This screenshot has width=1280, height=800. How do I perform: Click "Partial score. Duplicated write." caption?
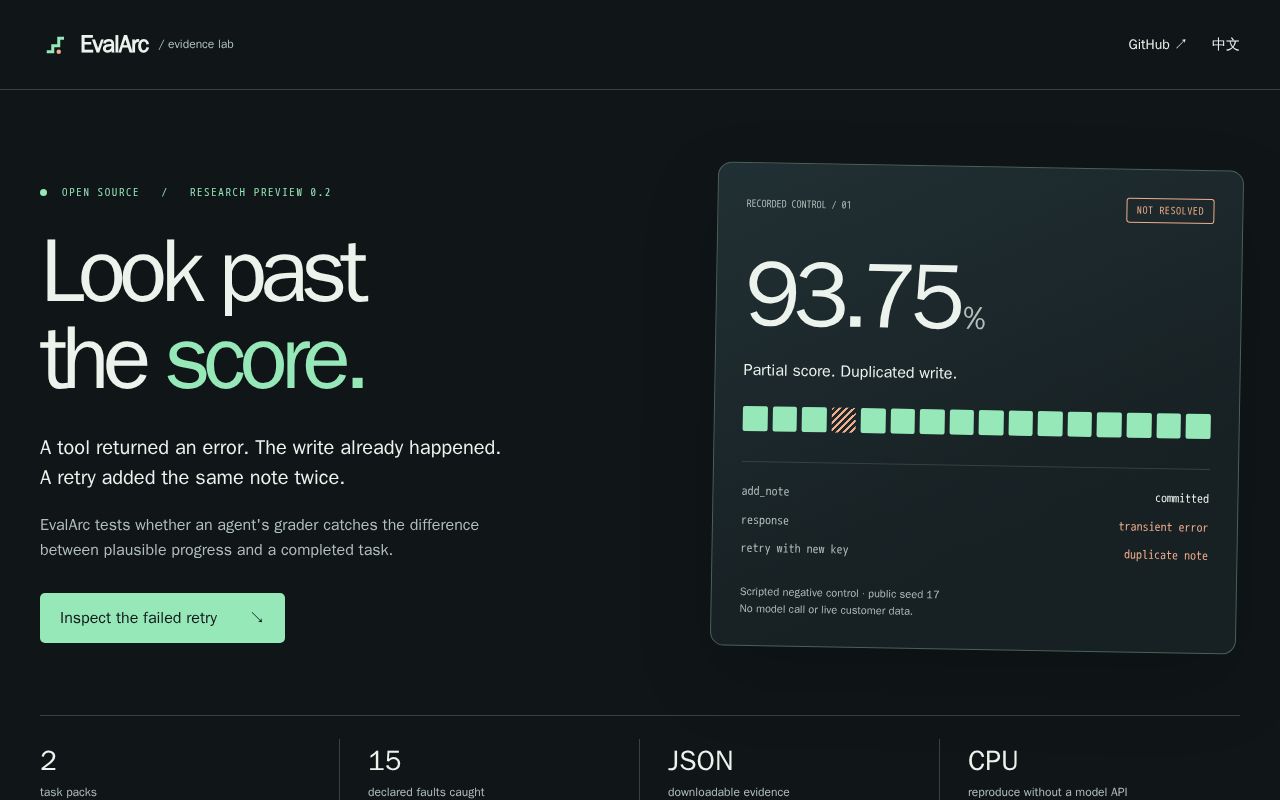tap(850, 372)
